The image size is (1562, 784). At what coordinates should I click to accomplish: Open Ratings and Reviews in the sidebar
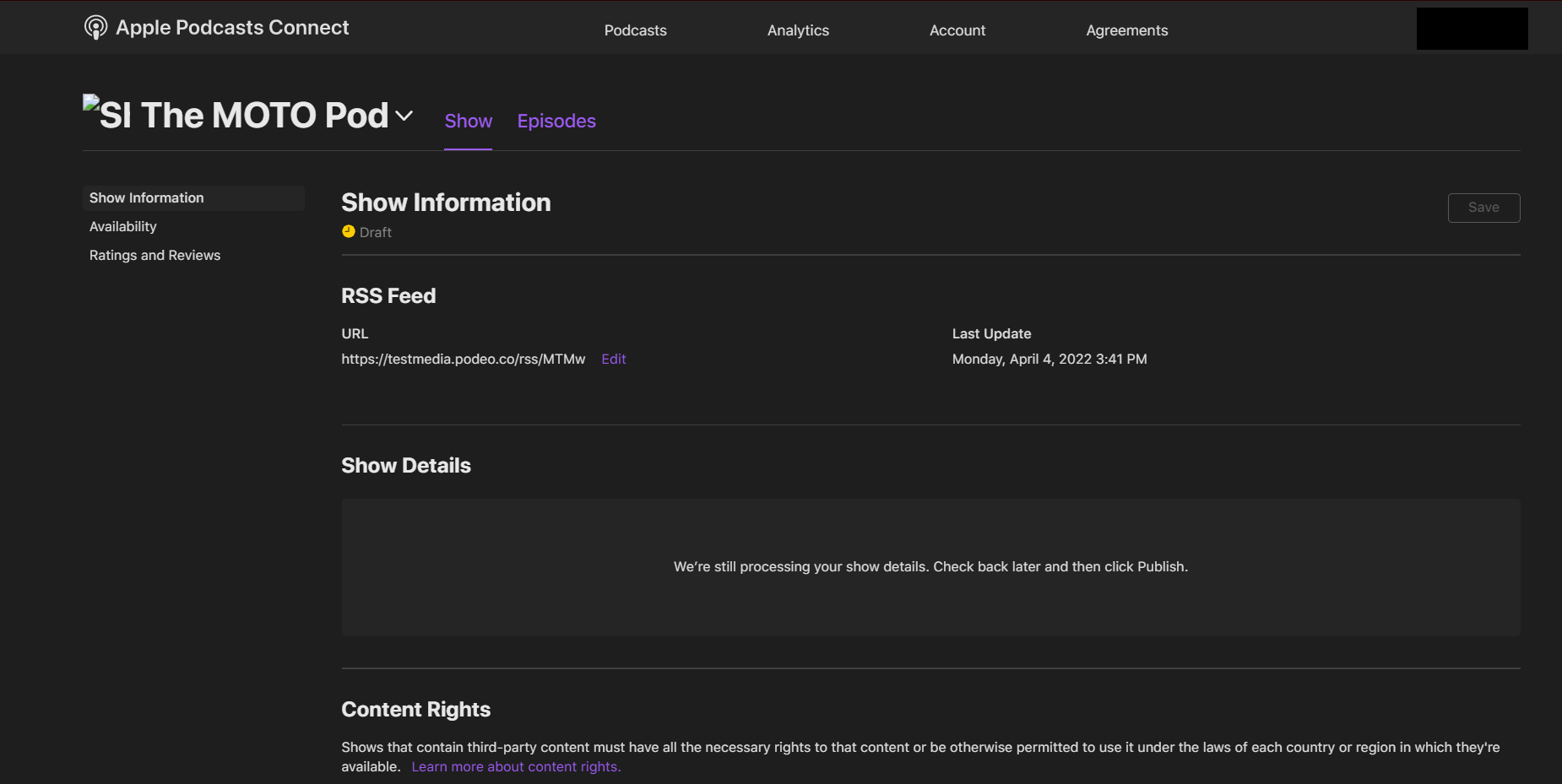click(x=155, y=255)
